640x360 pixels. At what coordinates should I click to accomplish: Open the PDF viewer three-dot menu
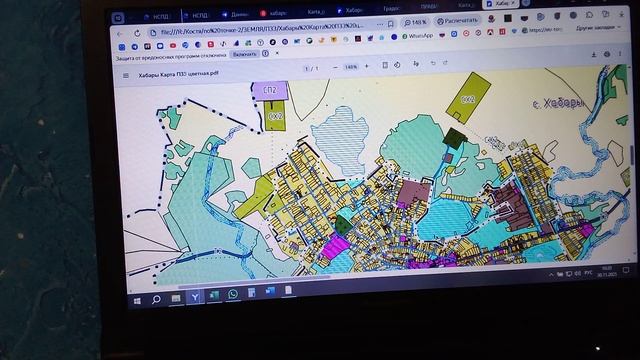pyautogui.click(x=620, y=53)
